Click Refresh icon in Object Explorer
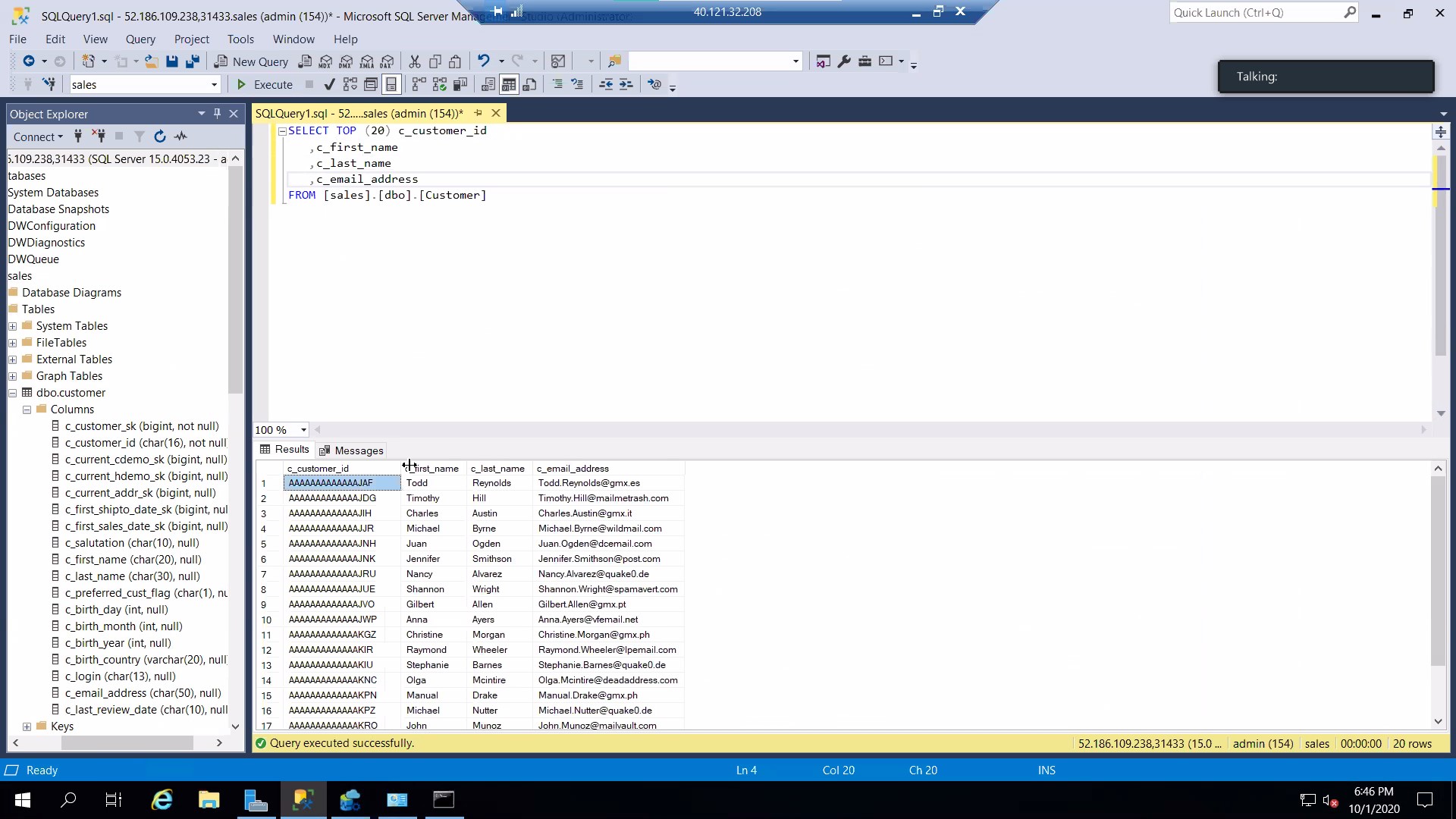Image resolution: width=1456 pixels, height=819 pixels. pyautogui.click(x=160, y=136)
